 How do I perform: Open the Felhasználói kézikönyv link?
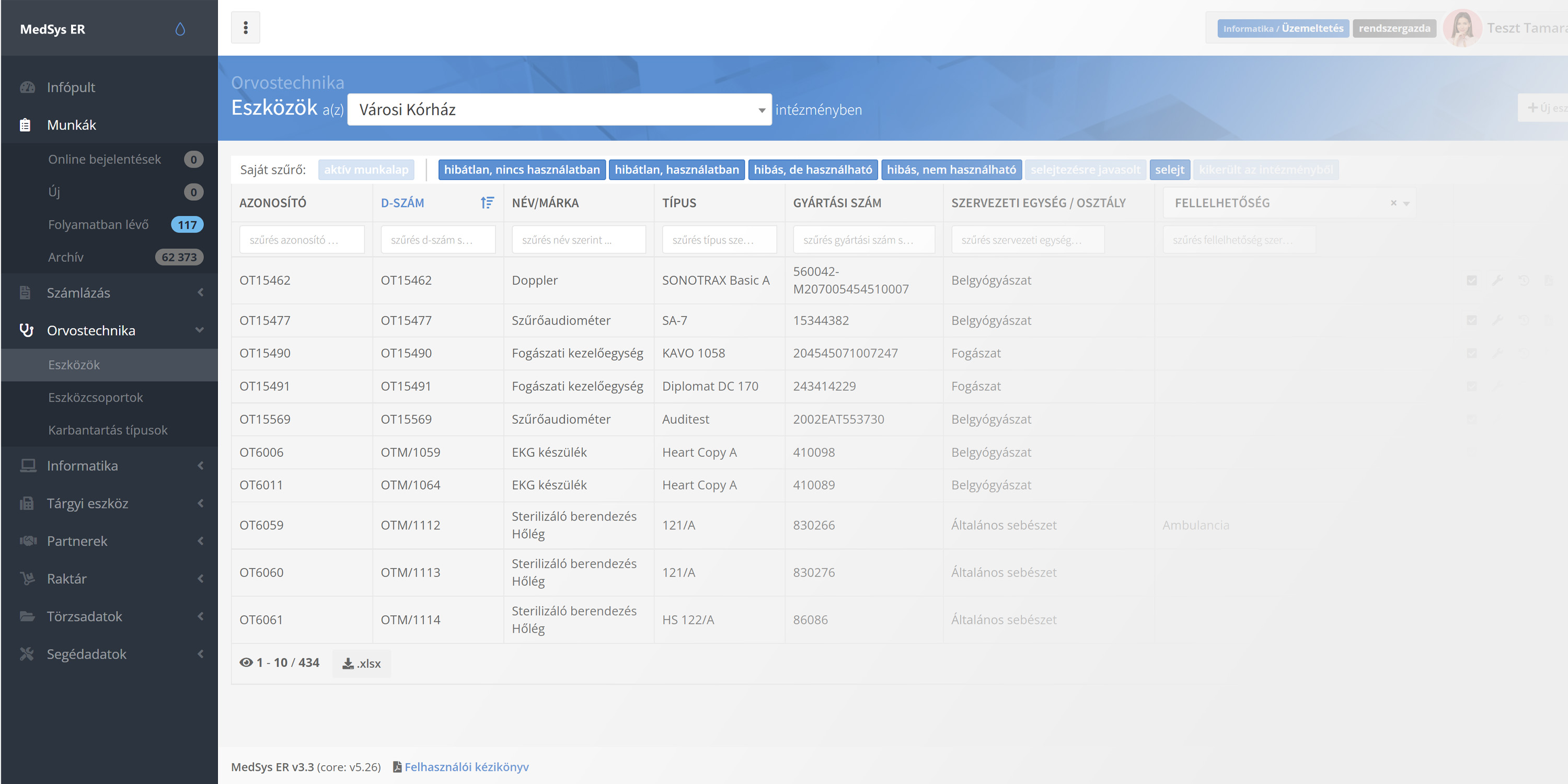(466, 766)
